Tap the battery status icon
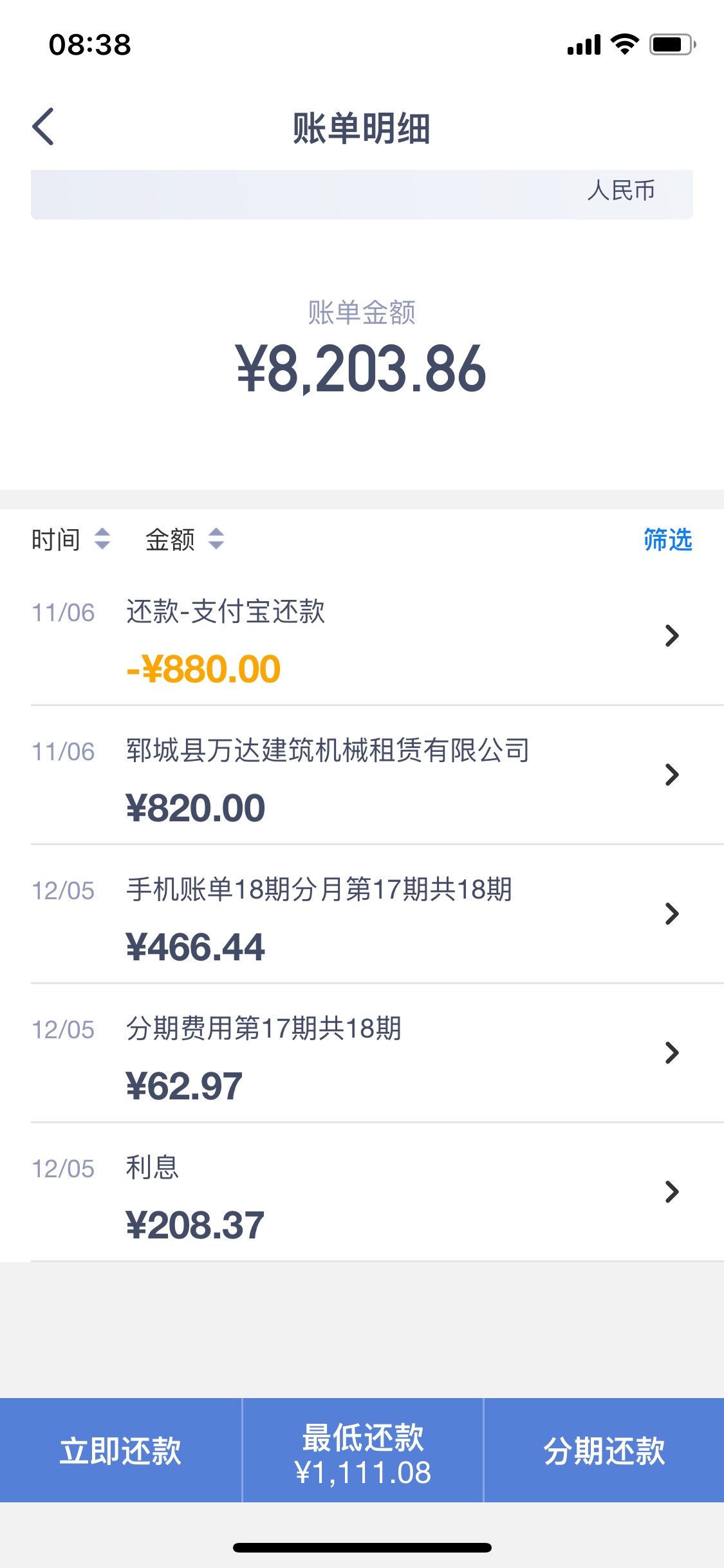 point(673,44)
